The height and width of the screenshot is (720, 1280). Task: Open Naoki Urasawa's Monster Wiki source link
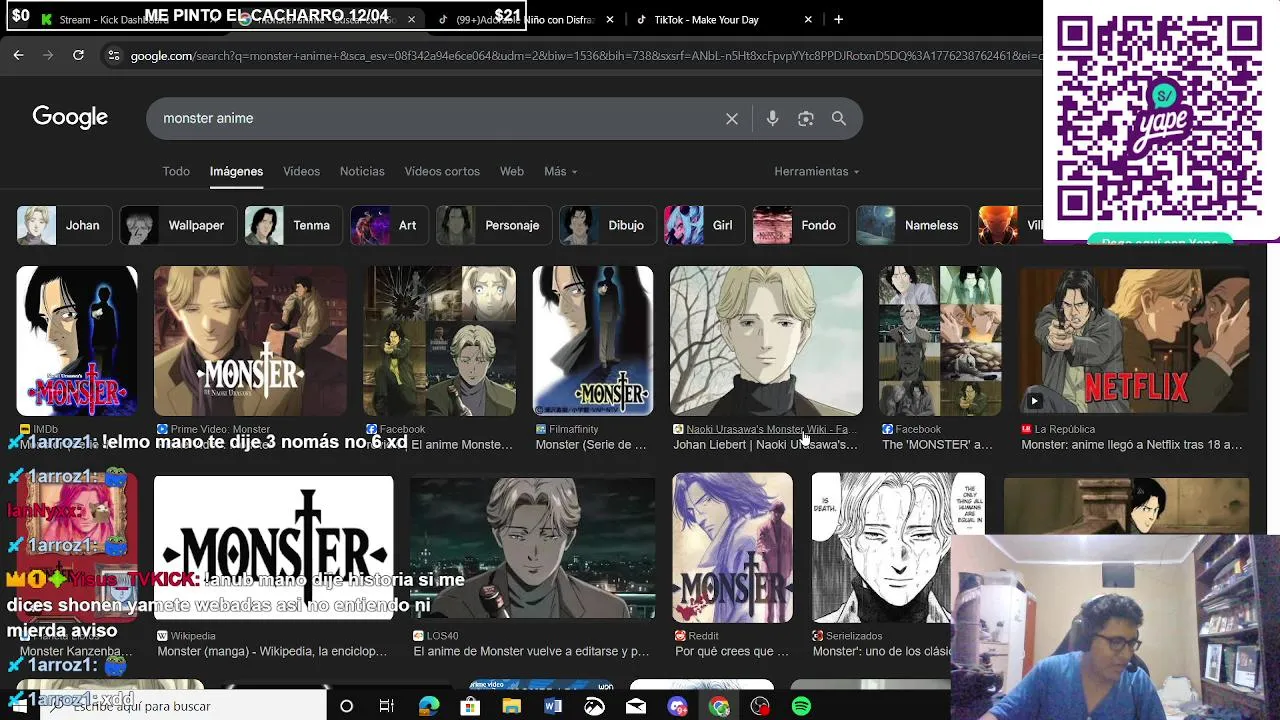pos(766,429)
